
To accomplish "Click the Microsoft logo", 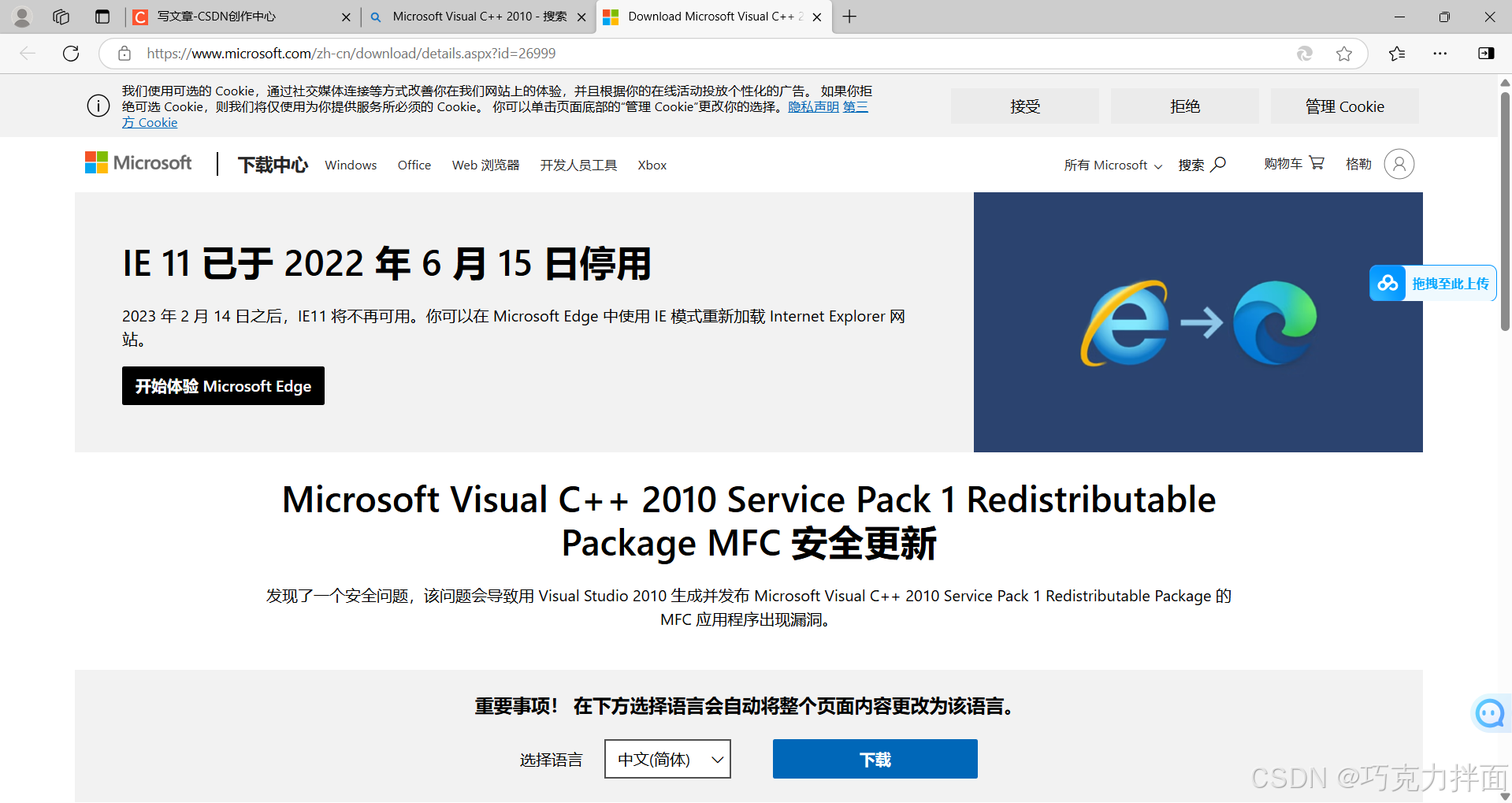I will tap(139, 163).
